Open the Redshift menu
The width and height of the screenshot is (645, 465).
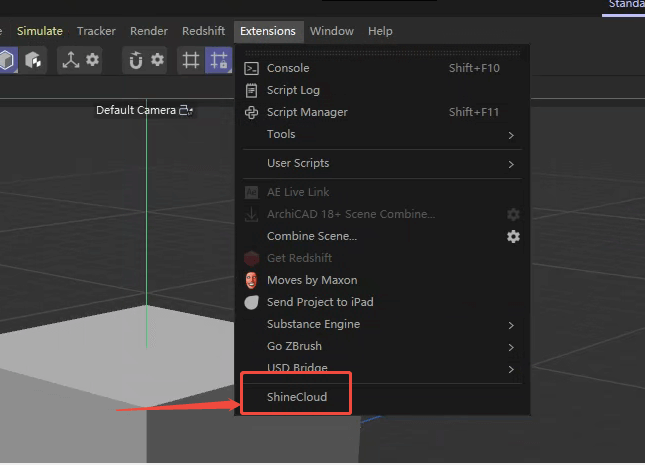click(x=204, y=31)
